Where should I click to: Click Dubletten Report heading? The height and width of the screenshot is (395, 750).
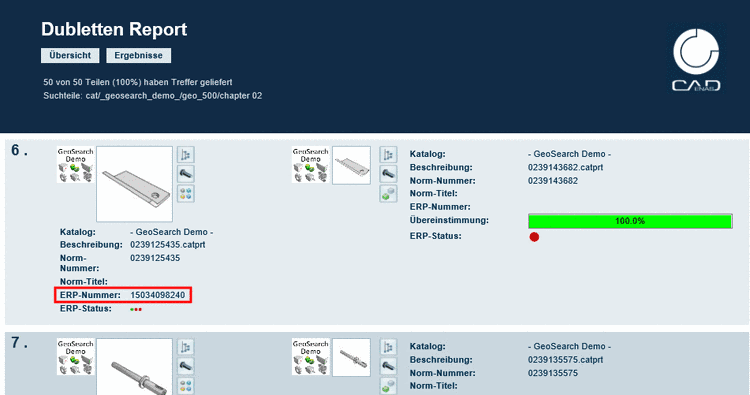114,29
